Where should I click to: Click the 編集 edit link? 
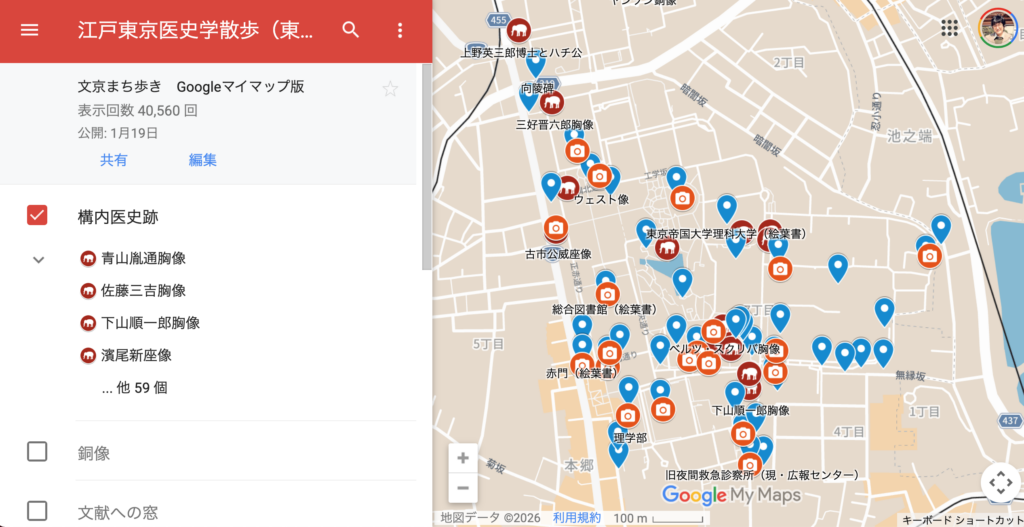[x=203, y=160]
